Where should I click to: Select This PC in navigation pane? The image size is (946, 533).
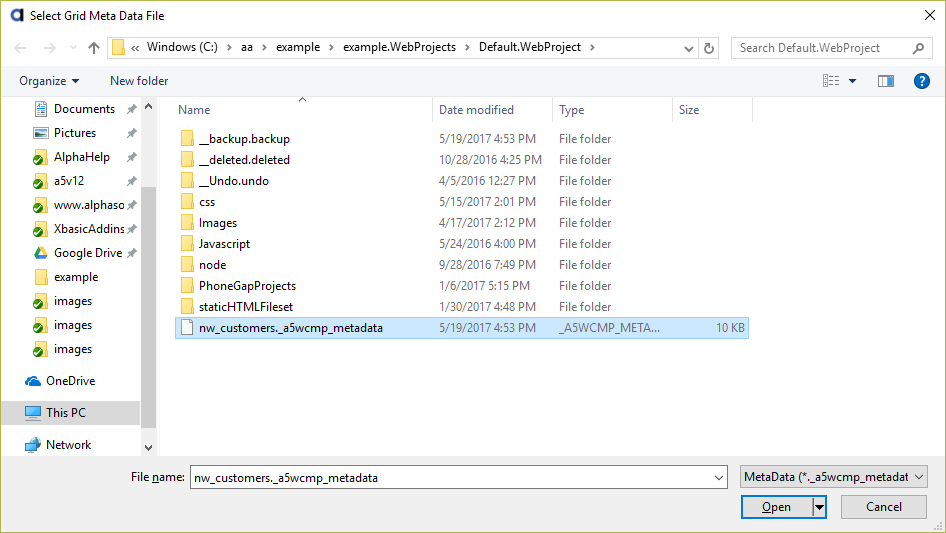[x=66, y=413]
